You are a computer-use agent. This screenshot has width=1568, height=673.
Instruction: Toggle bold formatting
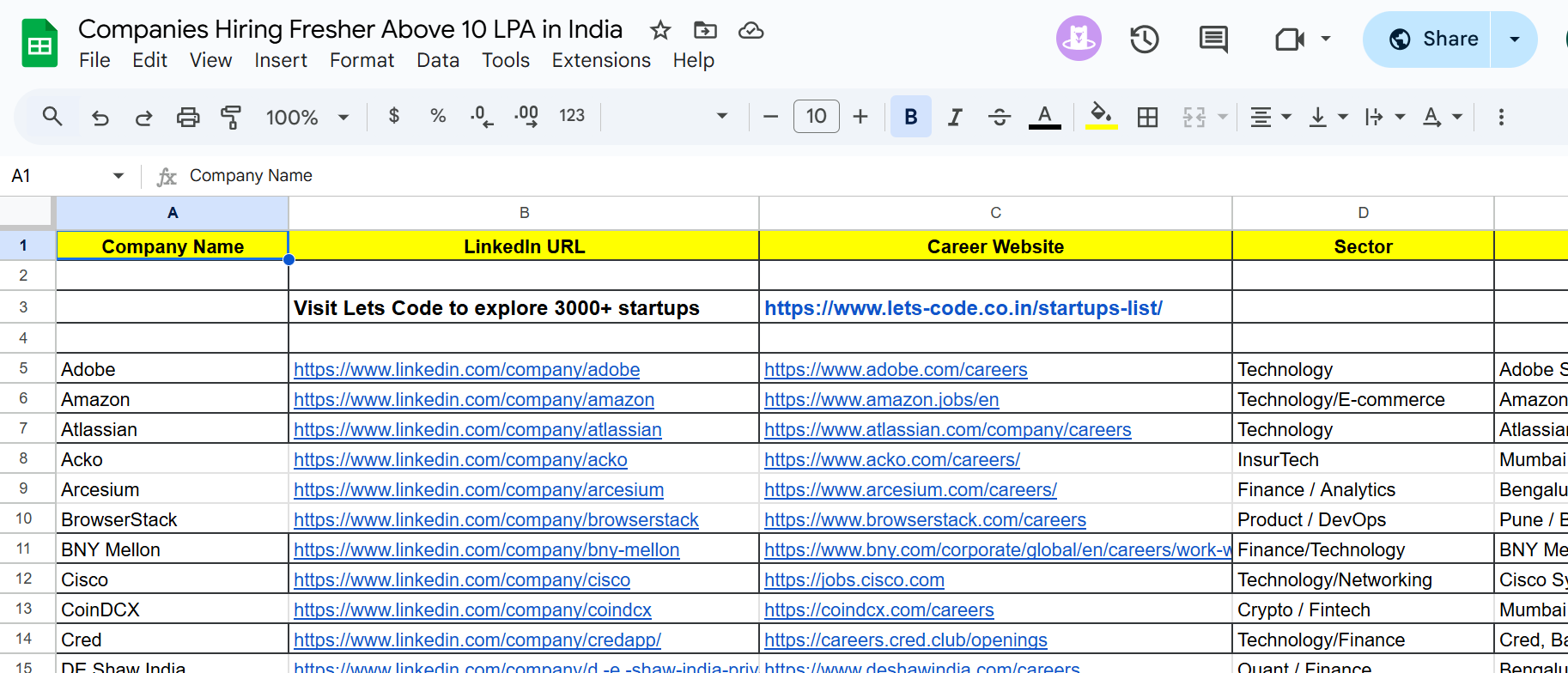pos(911,117)
